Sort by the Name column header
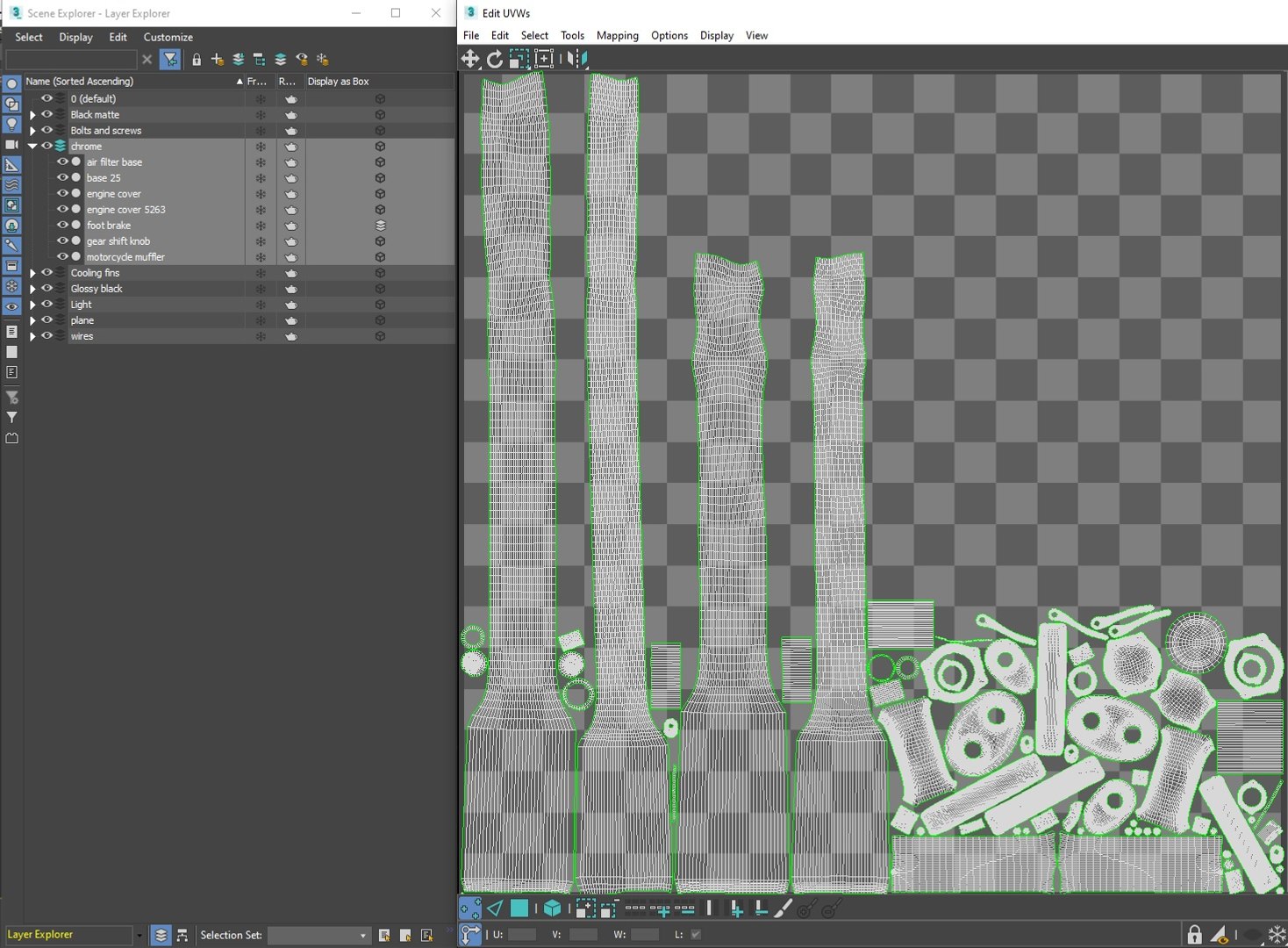Viewport: 1288px width, 948px height. pos(134,82)
